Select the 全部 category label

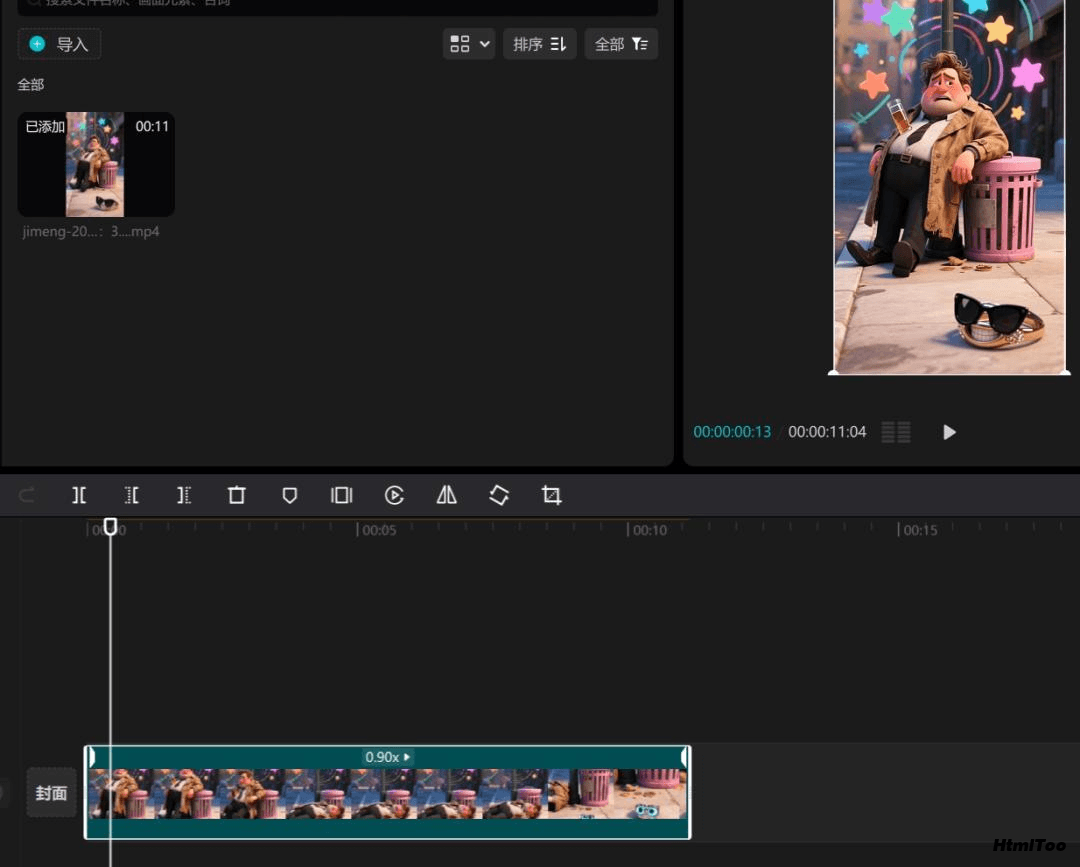[x=31, y=85]
